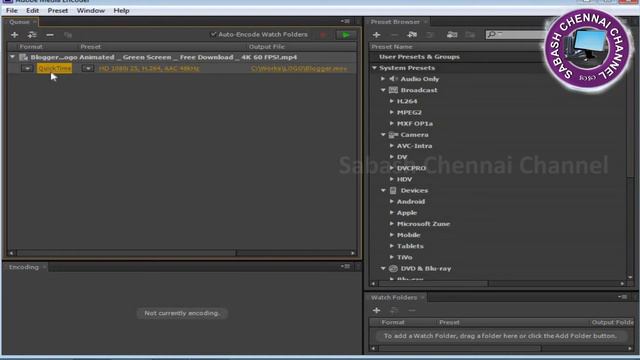The image size is (640, 360).
Task: Remove folder minus icon in Watch Folders
Action: coord(412,311)
